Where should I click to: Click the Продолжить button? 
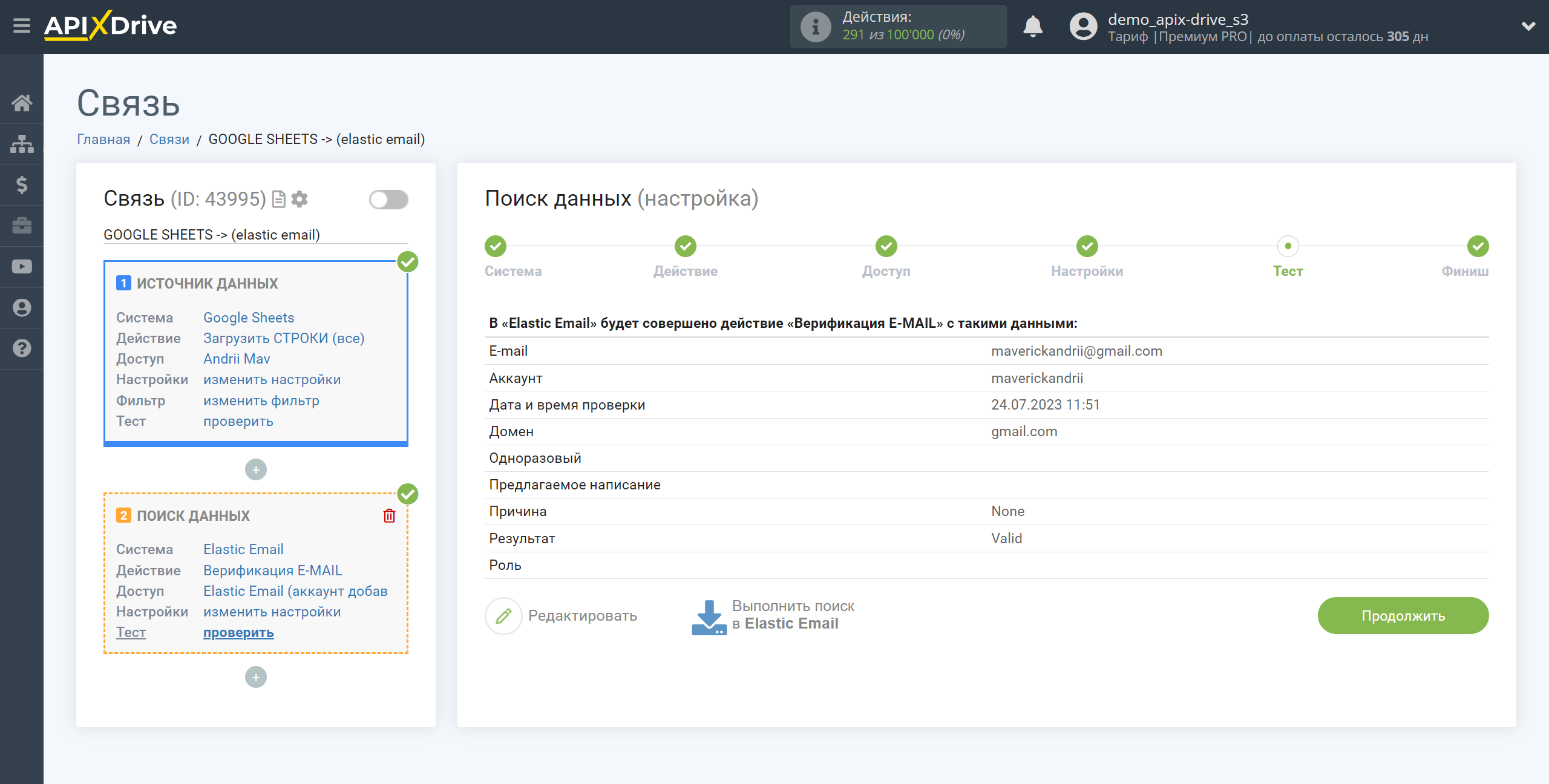tap(1403, 616)
